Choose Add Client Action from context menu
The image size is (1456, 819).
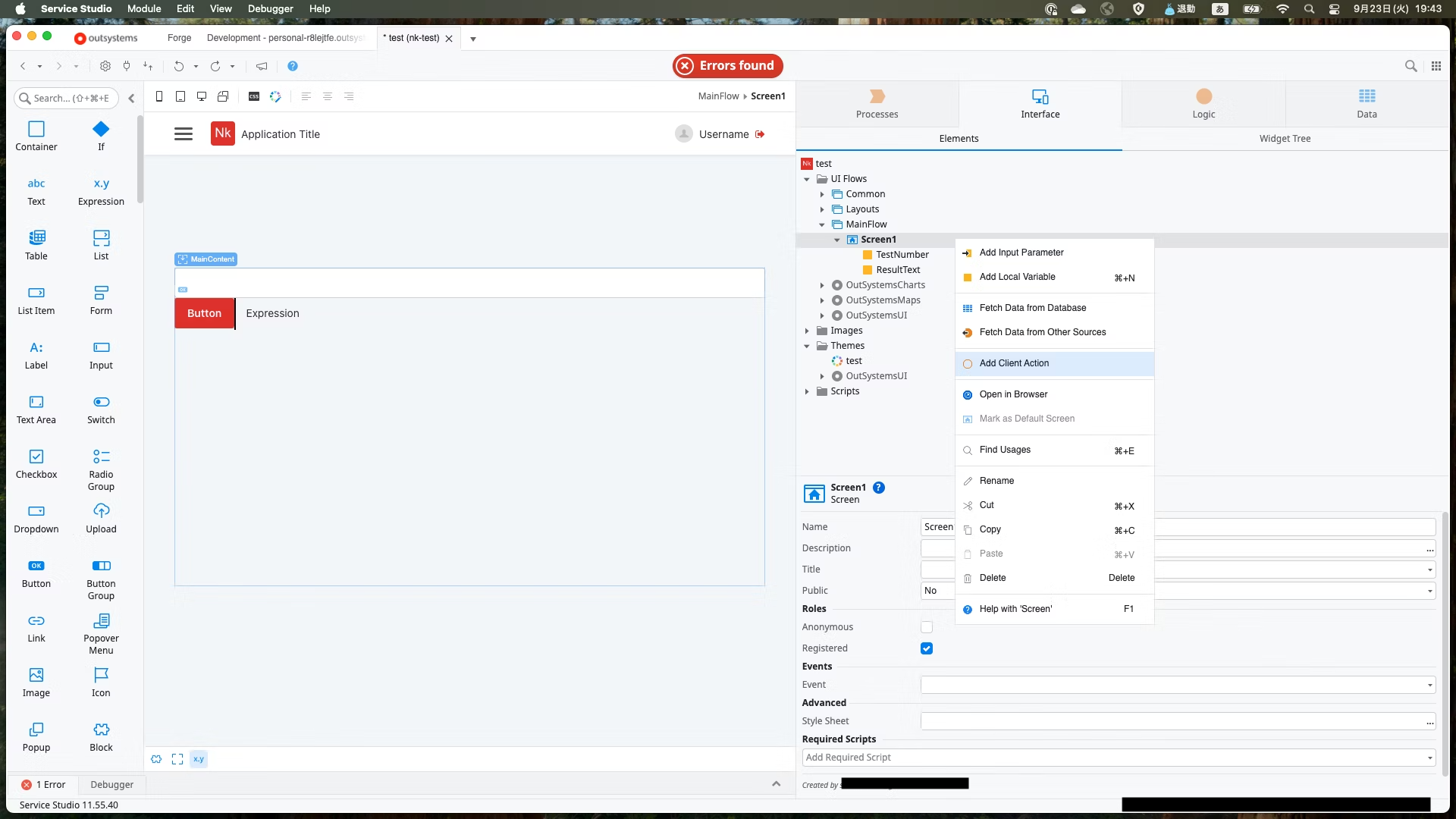1014,363
